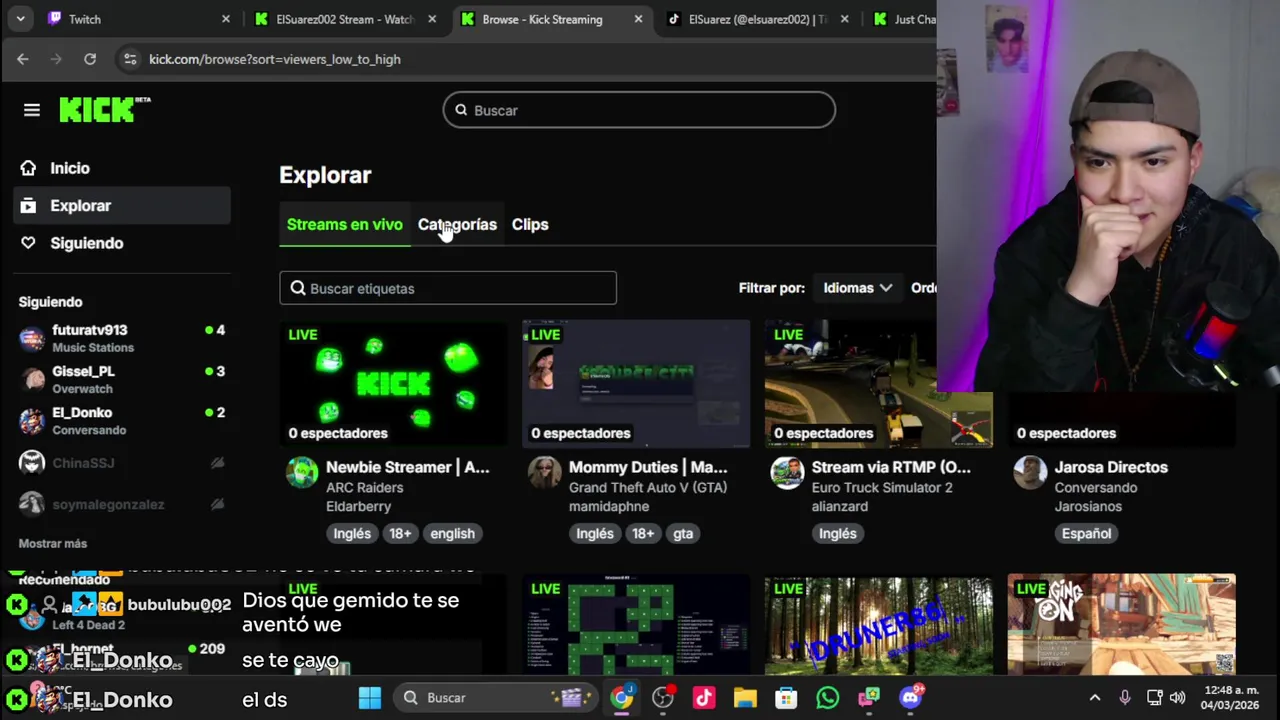Open the forest DRUNERBS stream thumbnail
Image resolution: width=1280 pixels, height=720 pixels.
pyautogui.click(x=878, y=625)
